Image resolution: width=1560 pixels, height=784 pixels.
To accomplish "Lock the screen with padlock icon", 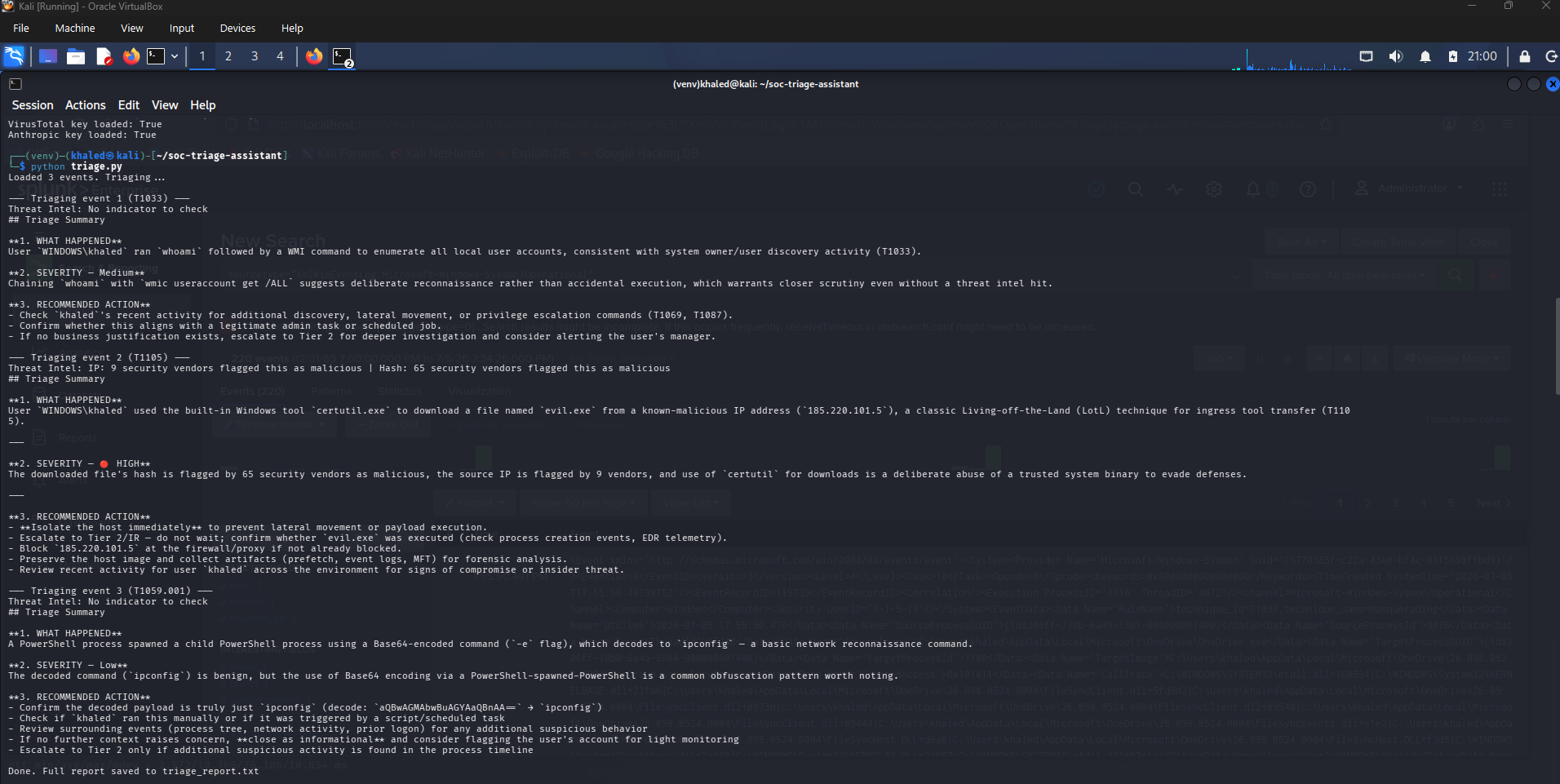I will coord(1525,56).
